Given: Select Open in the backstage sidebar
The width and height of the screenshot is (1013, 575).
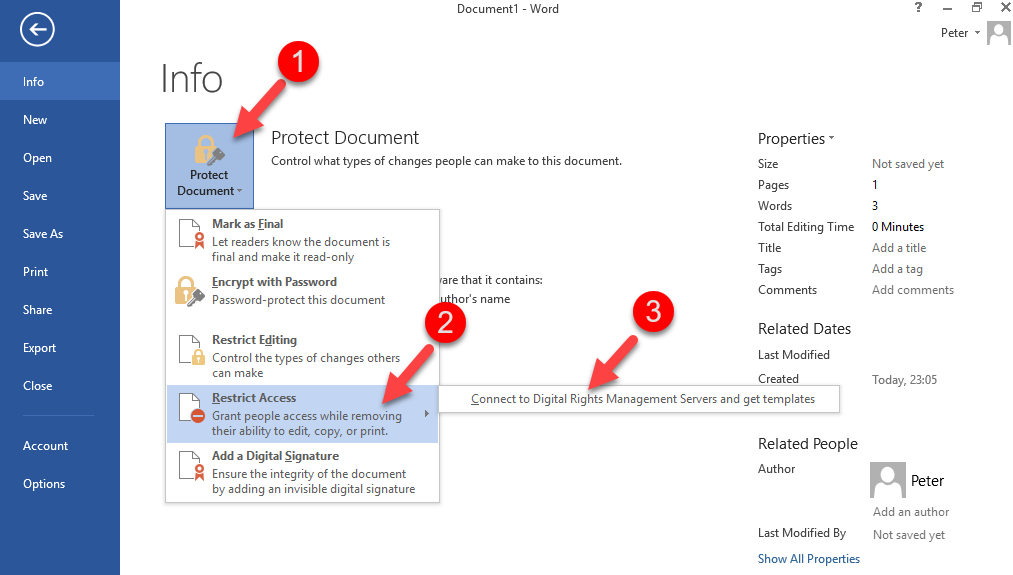Looking at the screenshot, I should point(59,158).
